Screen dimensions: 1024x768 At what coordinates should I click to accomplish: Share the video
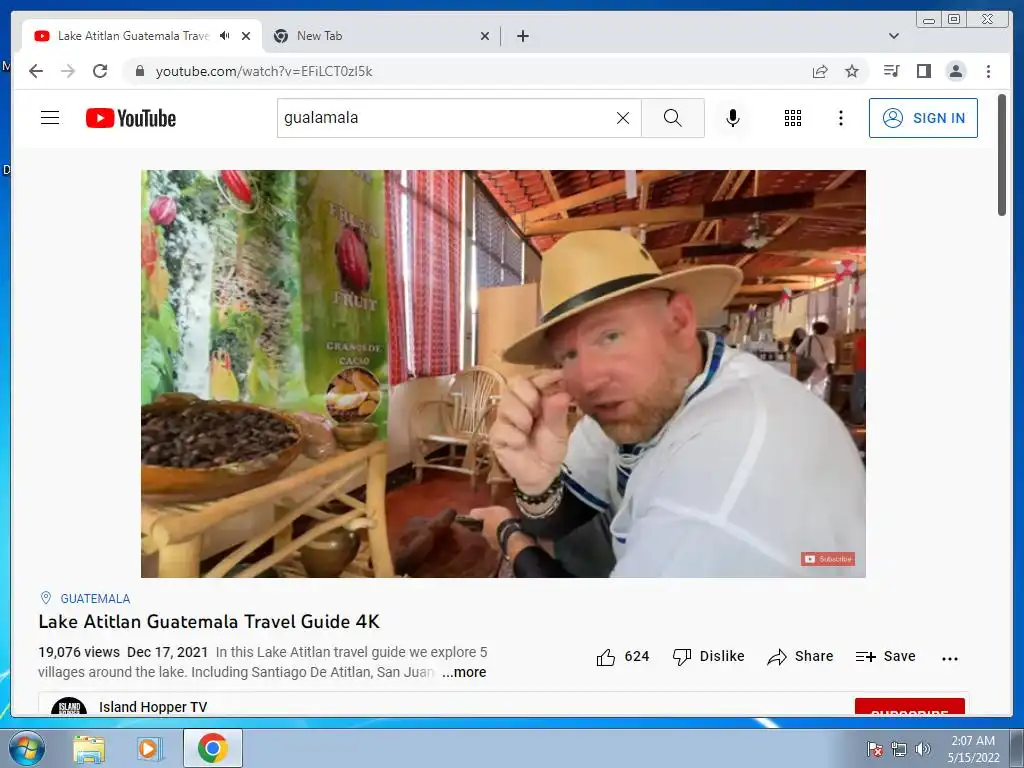point(800,656)
